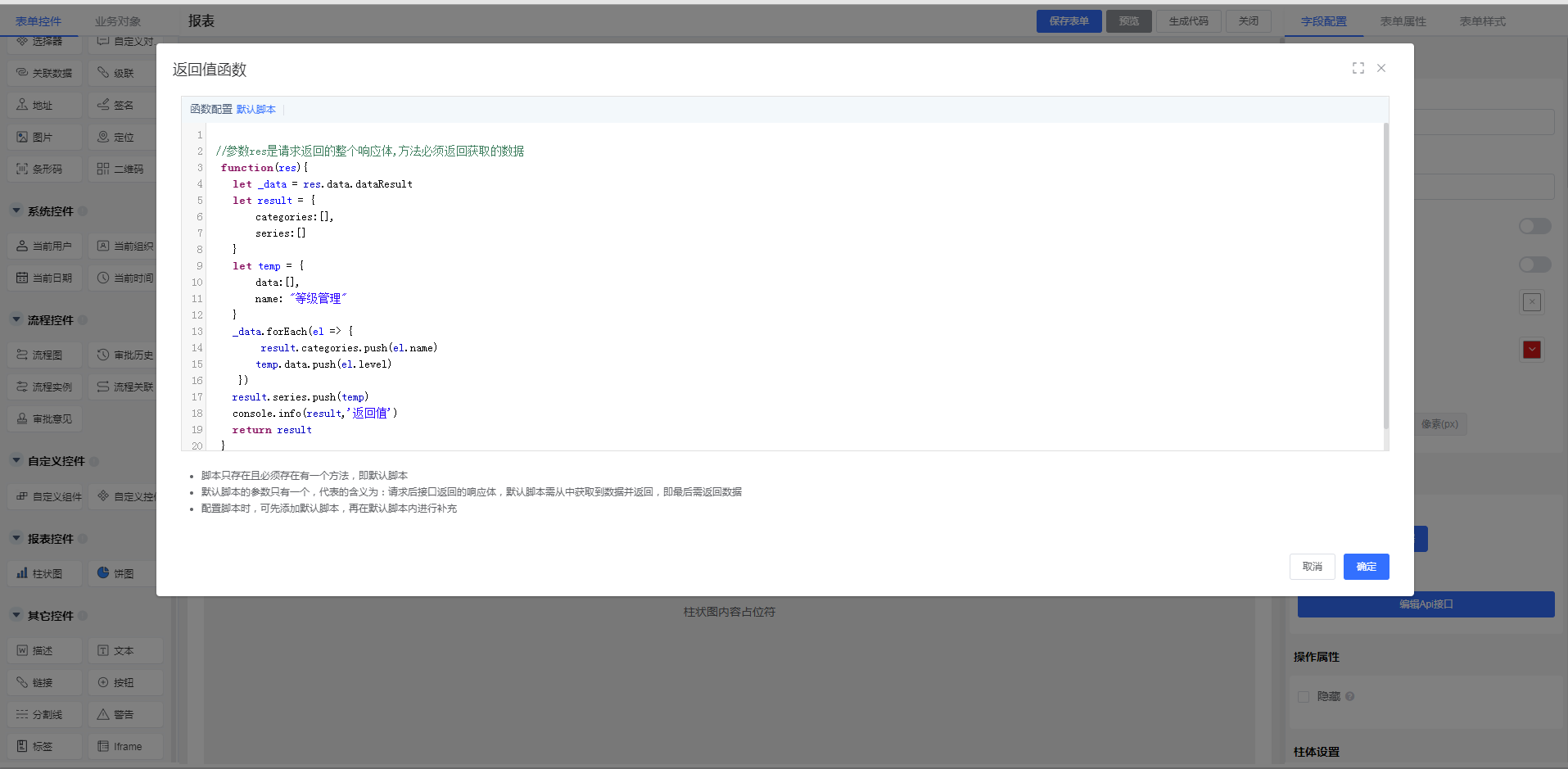Switch to the 业务对象 tab
This screenshot has width=1568, height=769.
(118, 21)
